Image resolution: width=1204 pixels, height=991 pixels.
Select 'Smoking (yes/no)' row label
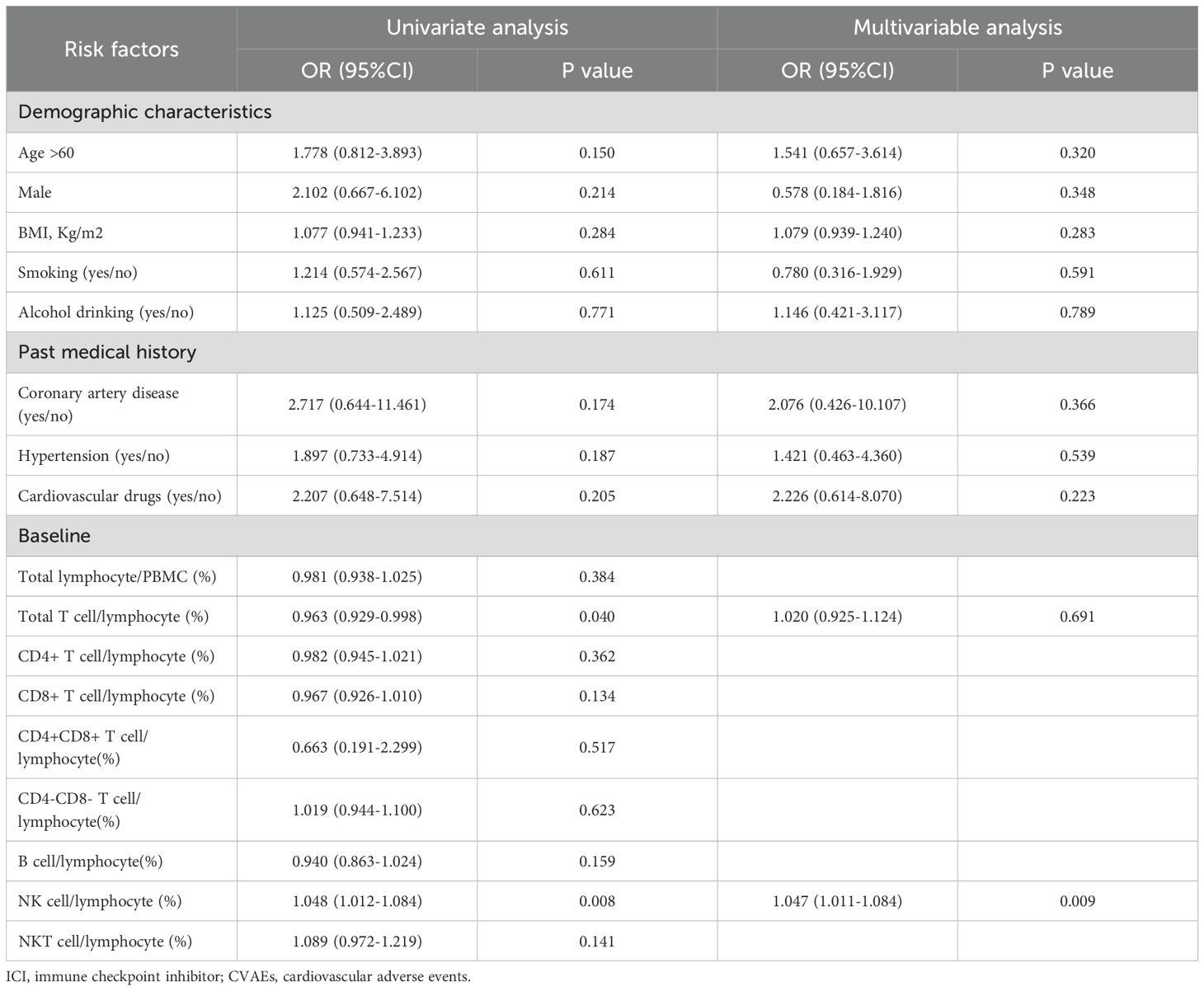pyautogui.click(x=78, y=272)
